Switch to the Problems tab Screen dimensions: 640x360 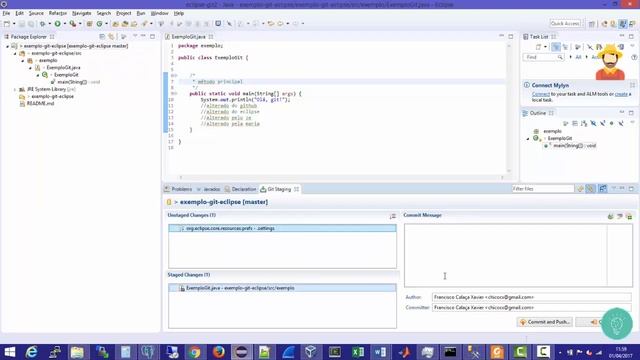tap(178, 189)
